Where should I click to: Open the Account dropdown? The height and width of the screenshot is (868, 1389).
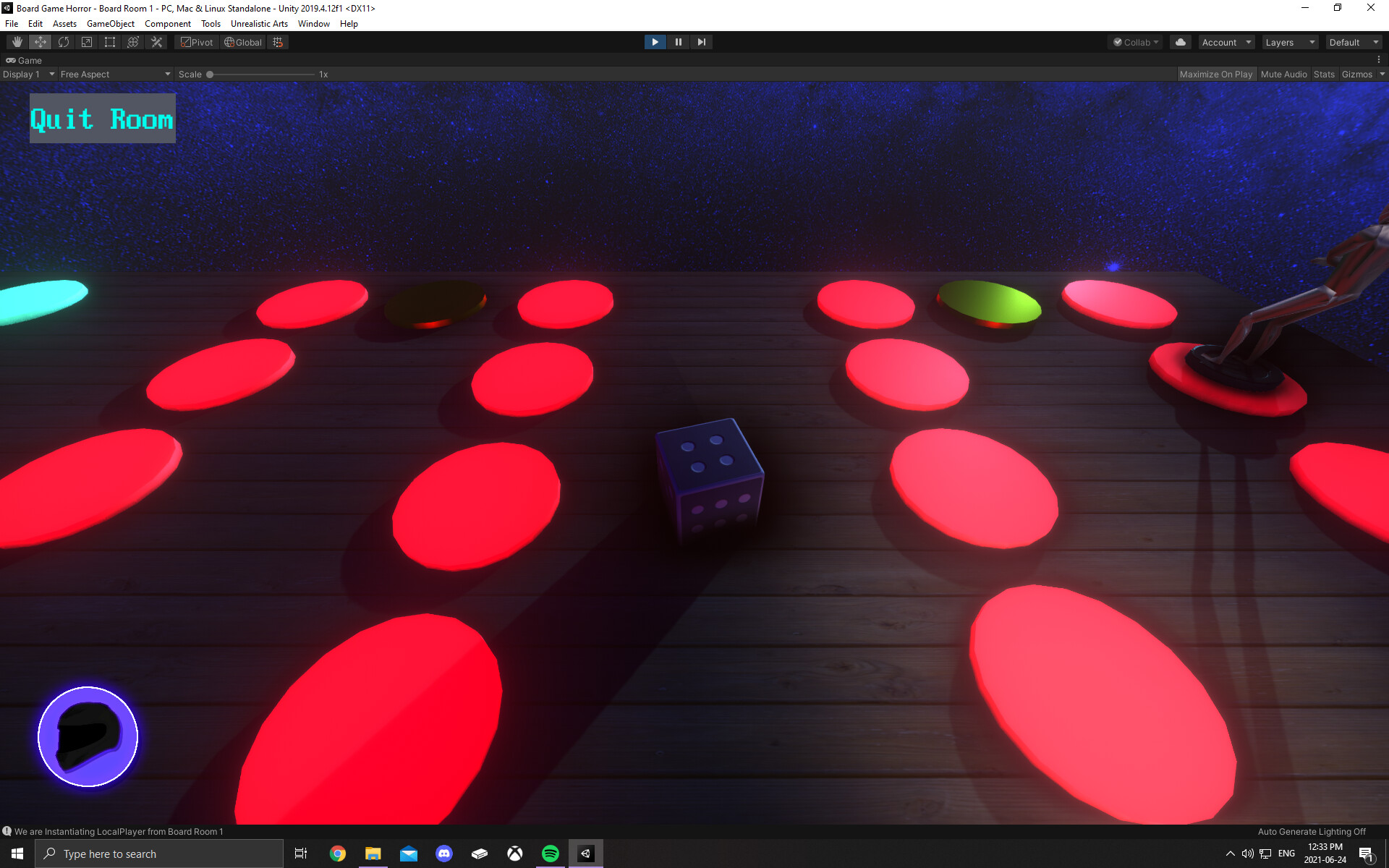pos(1226,42)
